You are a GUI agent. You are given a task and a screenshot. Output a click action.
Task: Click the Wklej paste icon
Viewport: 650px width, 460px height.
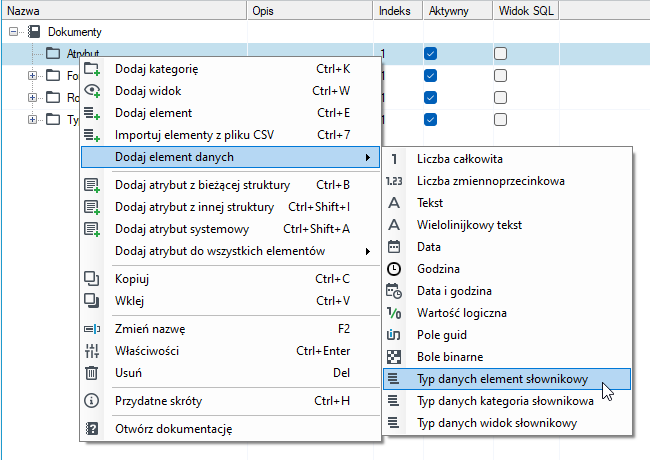click(92, 300)
